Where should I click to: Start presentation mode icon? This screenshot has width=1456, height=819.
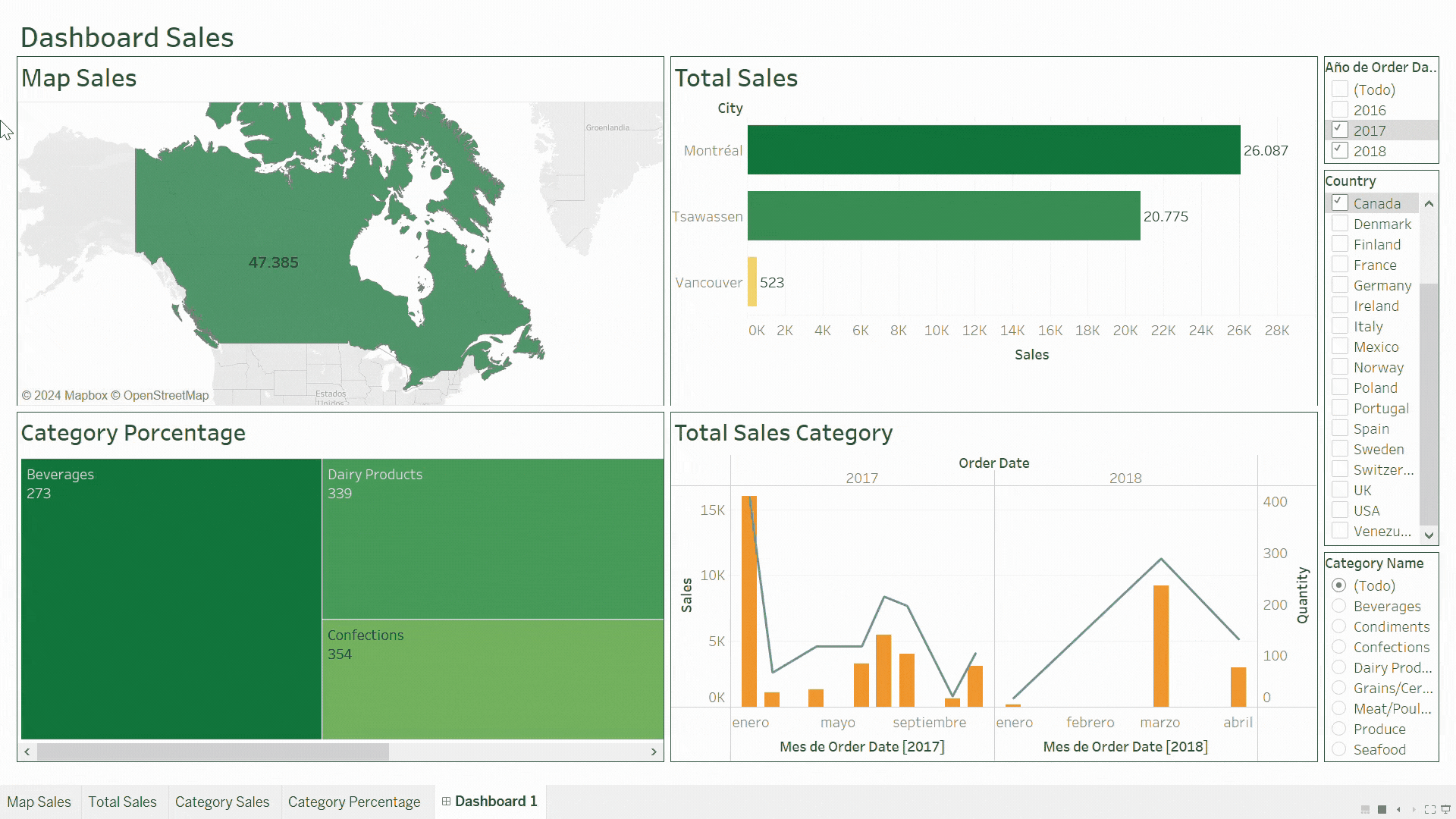click(x=1445, y=809)
